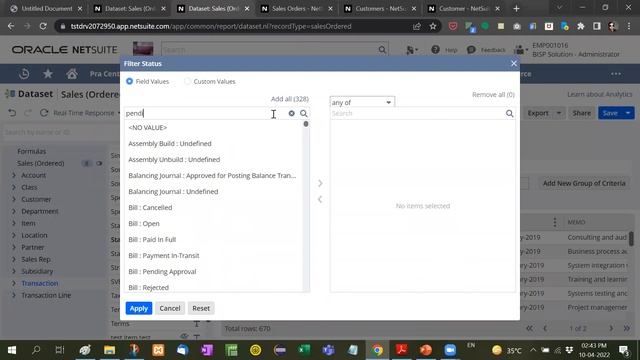Screen dimensions: 640x360
Task: Open the 'any of' operator dropdown
Action: click(362, 102)
